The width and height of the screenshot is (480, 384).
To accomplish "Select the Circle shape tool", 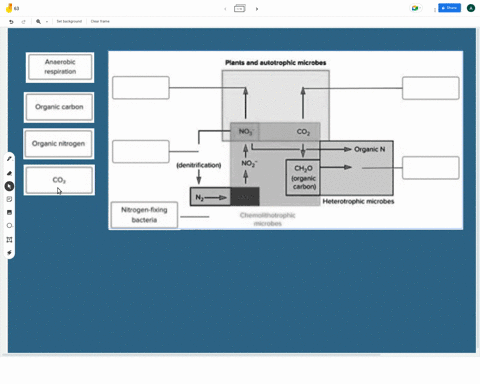I will (9, 226).
